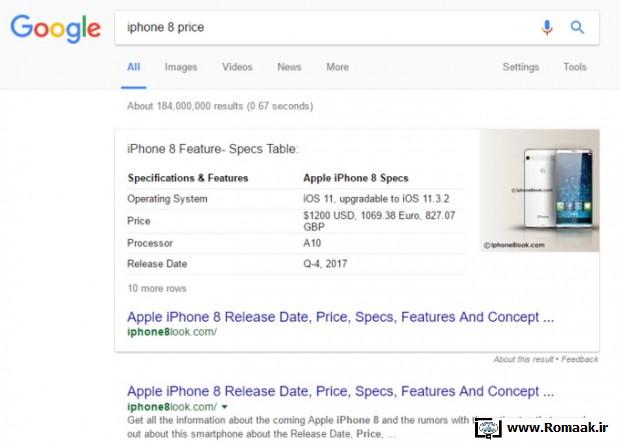Click the iphone8look.com URL in the featured snippet

pyautogui.click(x=172, y=332)
